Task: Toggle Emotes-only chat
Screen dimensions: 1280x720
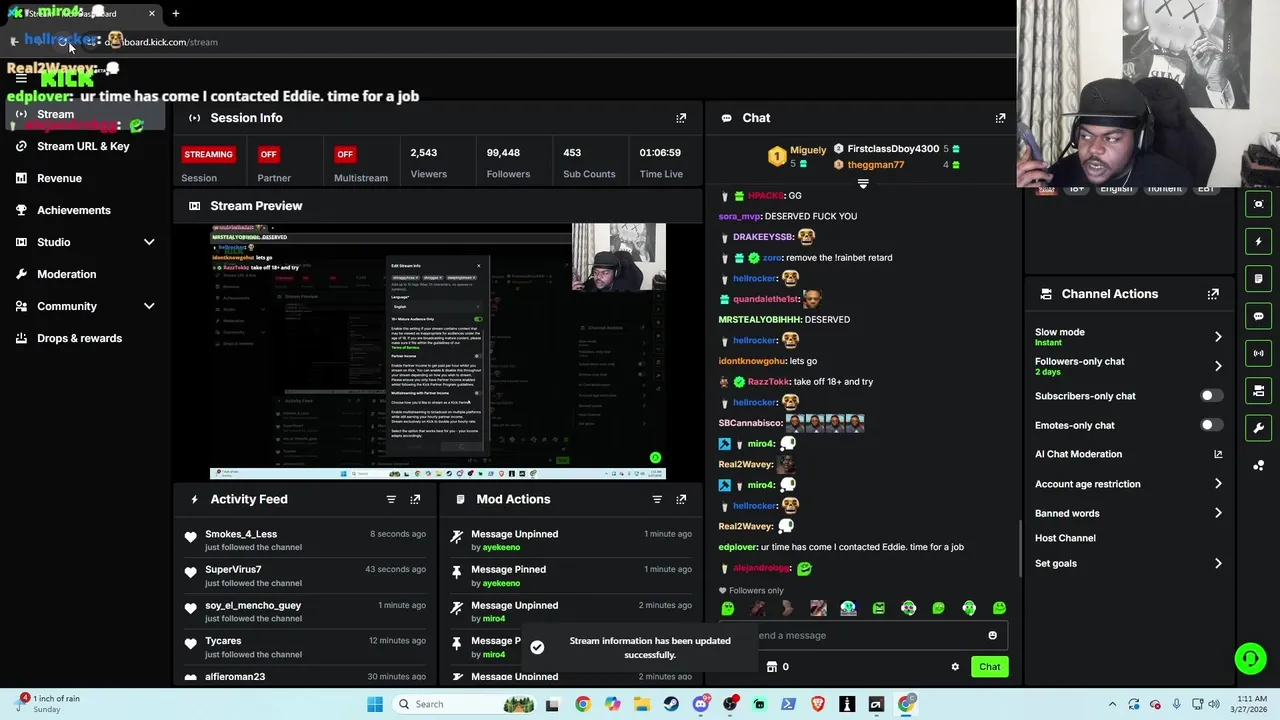Action: click(x=1210, y=425)
